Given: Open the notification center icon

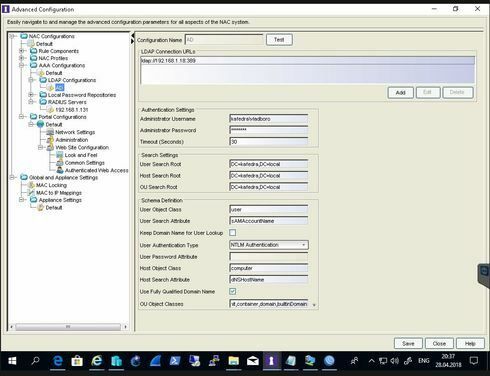Looking at the screenshot, I should (474, 361).
